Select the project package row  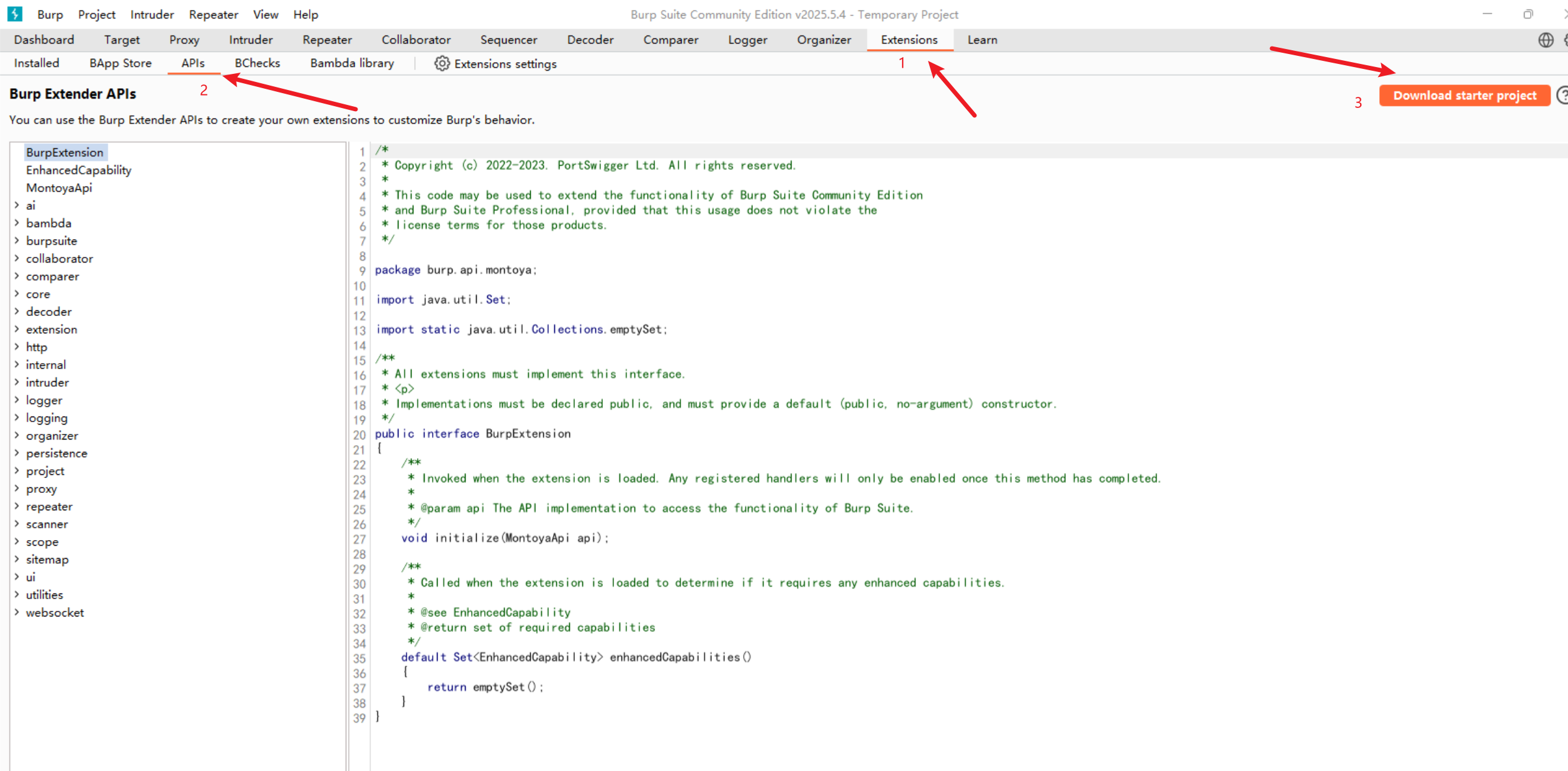45,471
